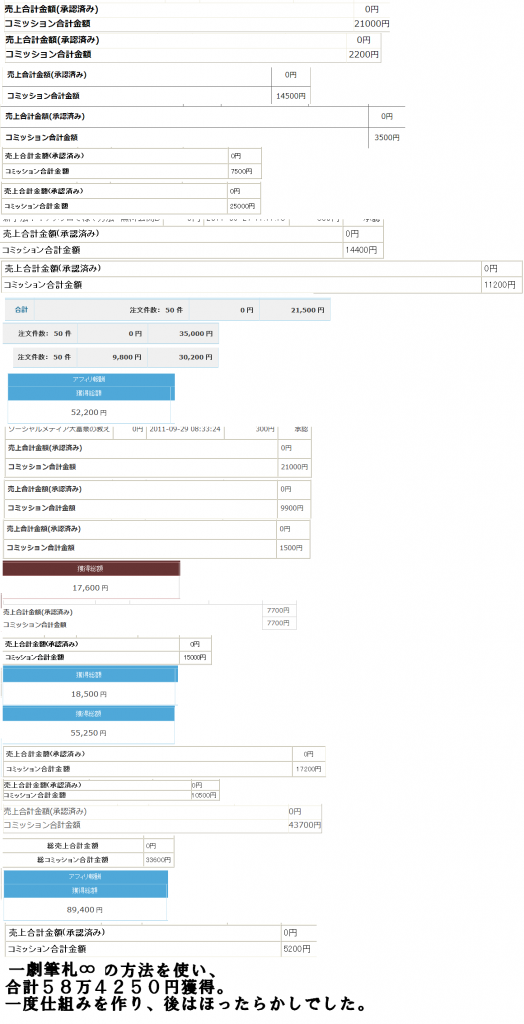524x1024 pixels.
Task: Select the 300円 cell beside the timestamp
Action: point(265,429)
